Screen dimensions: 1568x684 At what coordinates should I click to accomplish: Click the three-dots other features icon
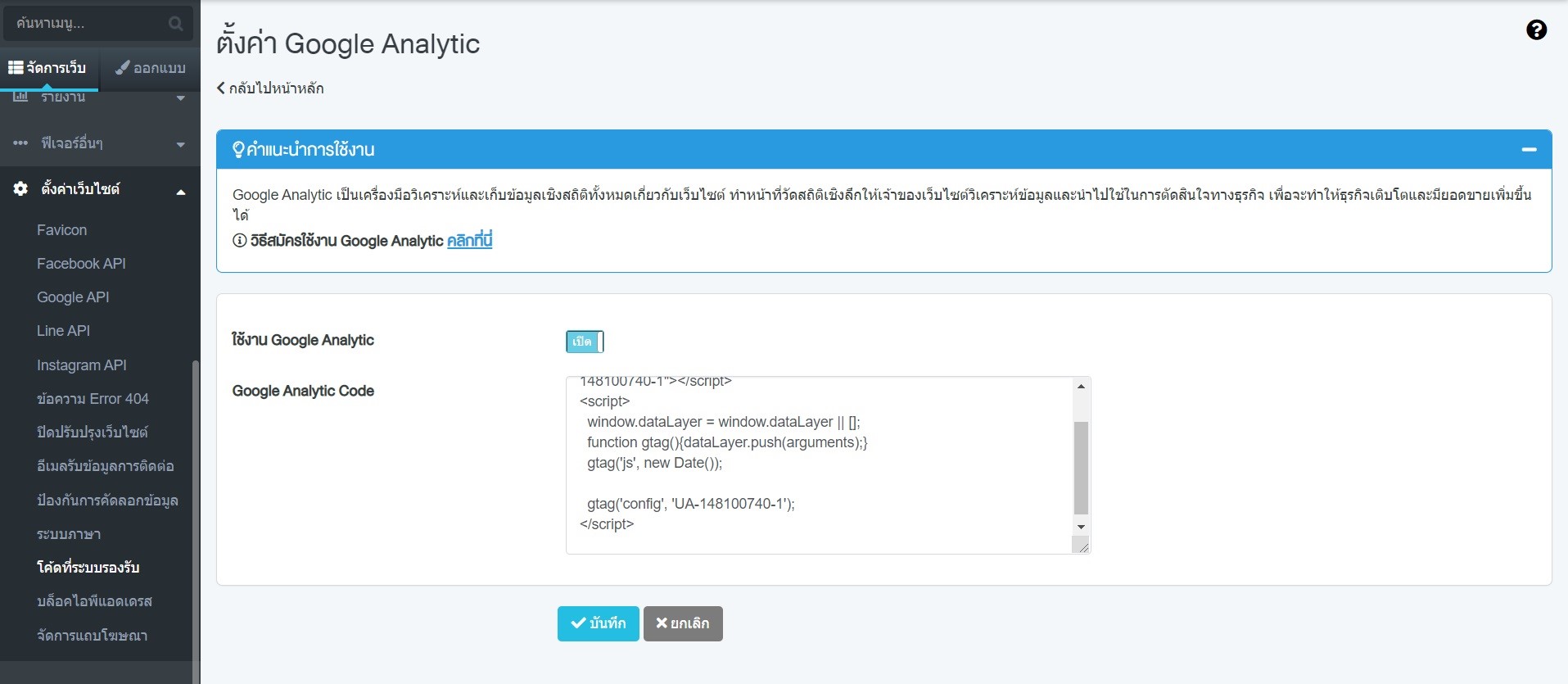[20, 143]
